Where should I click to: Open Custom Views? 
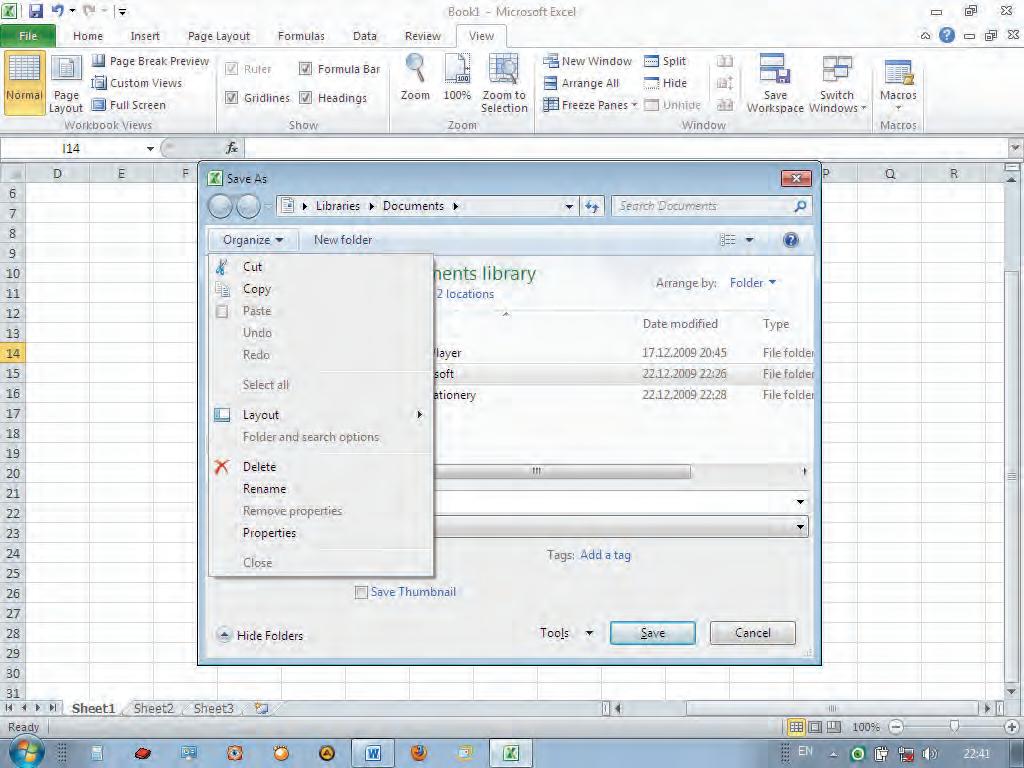[136, 83]
